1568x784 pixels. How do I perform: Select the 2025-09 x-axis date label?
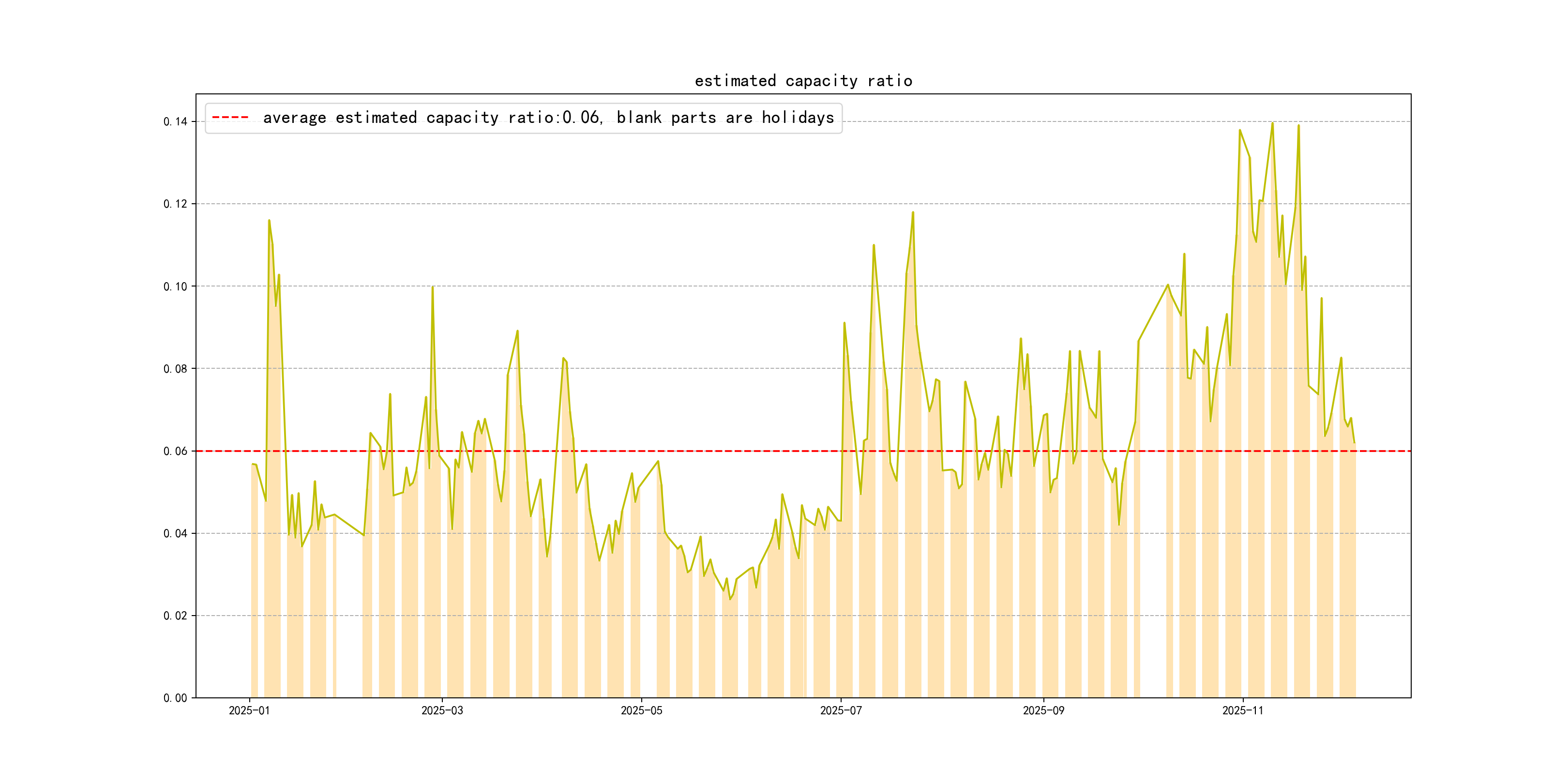point(1043,711)
